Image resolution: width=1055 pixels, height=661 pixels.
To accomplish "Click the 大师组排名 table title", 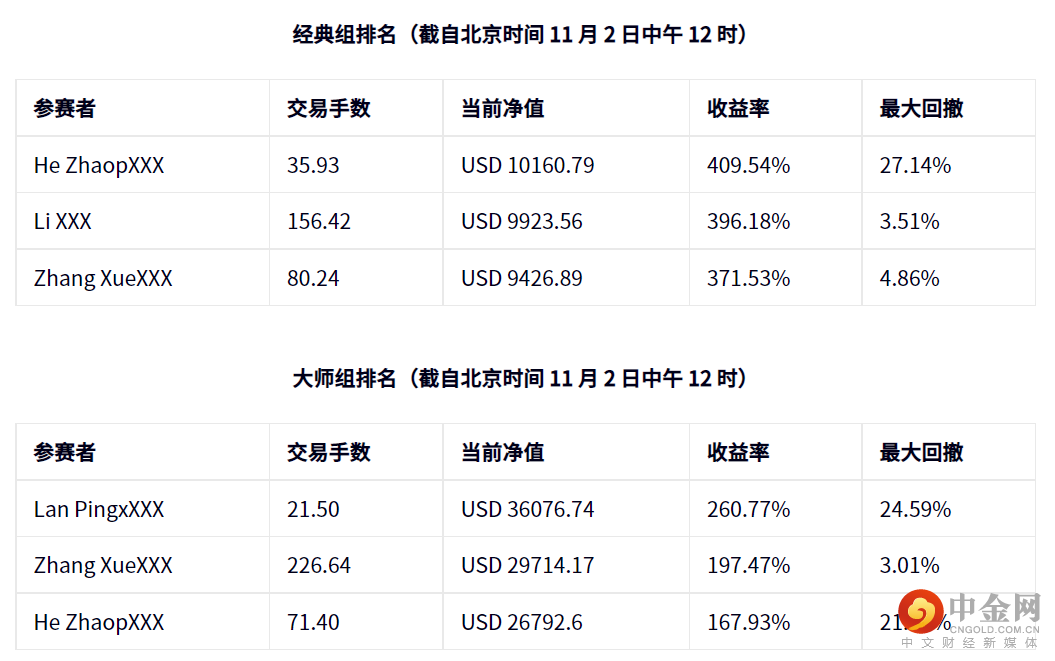I will click(x=521, y=379).
